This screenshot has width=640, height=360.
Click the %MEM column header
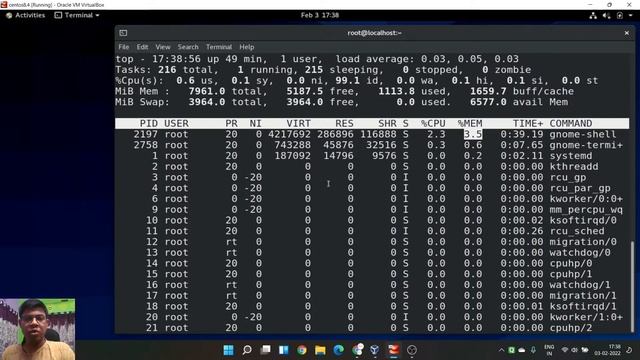pos(470,123)
